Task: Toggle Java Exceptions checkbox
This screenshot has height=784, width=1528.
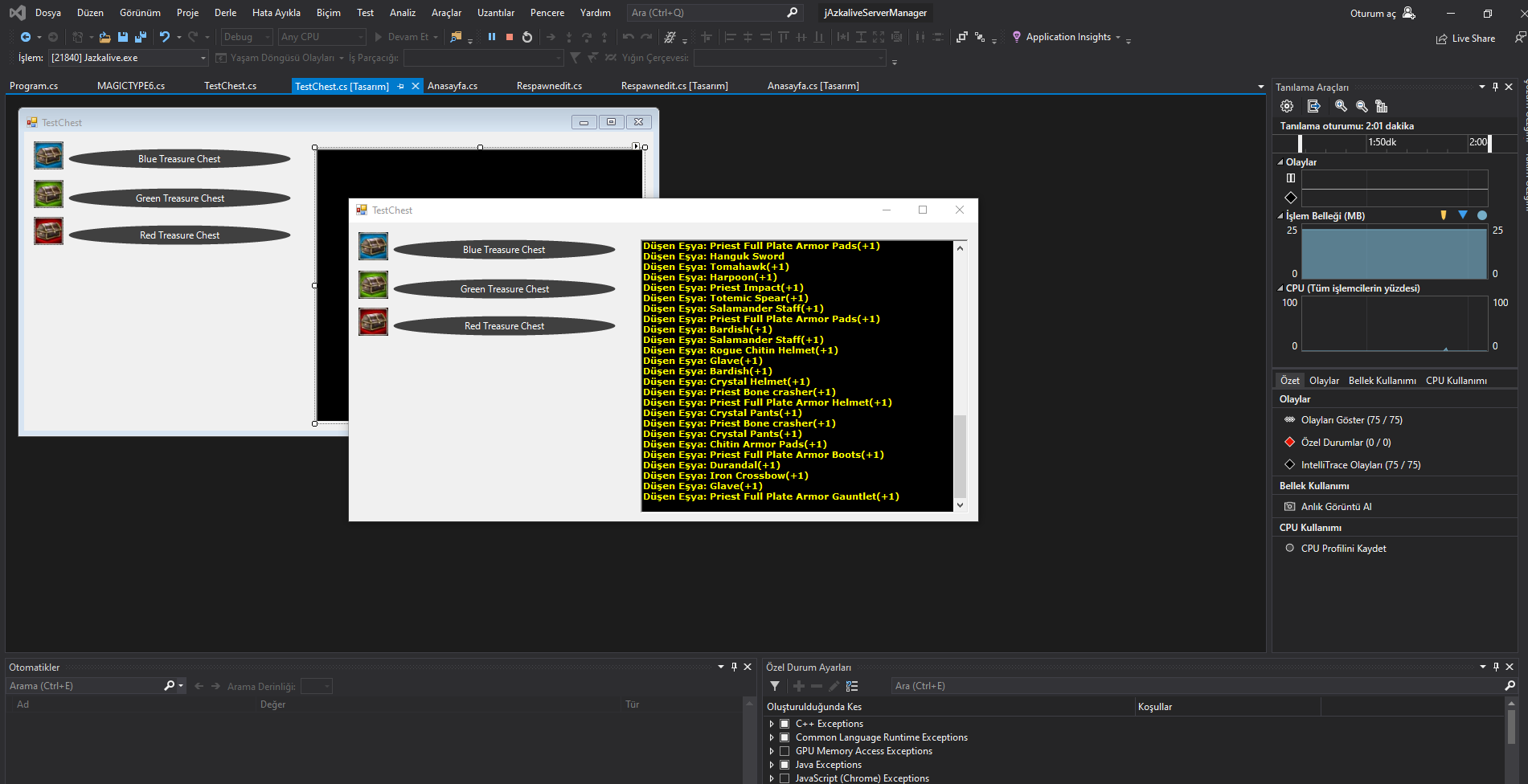Action: click(x=784, y=765)
